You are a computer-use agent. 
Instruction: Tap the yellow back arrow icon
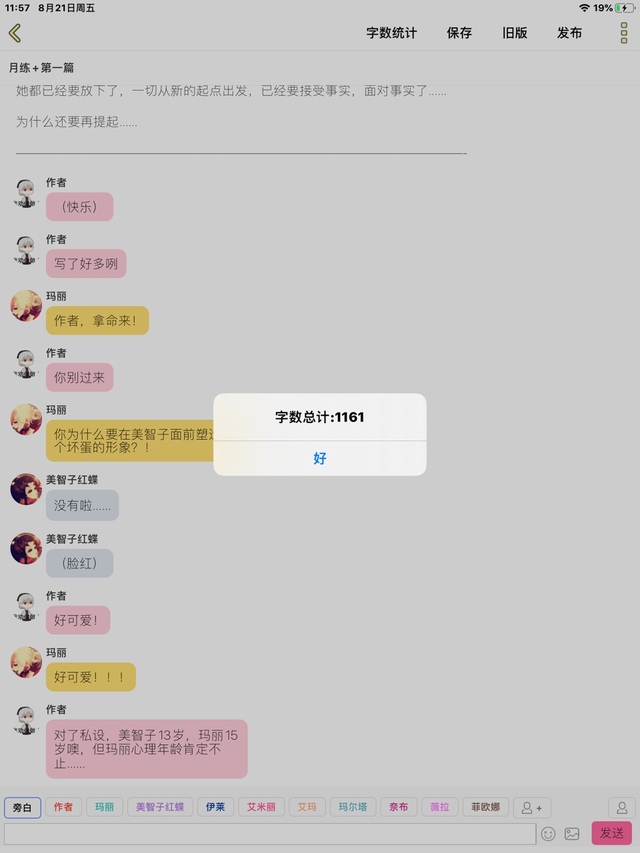15,33
